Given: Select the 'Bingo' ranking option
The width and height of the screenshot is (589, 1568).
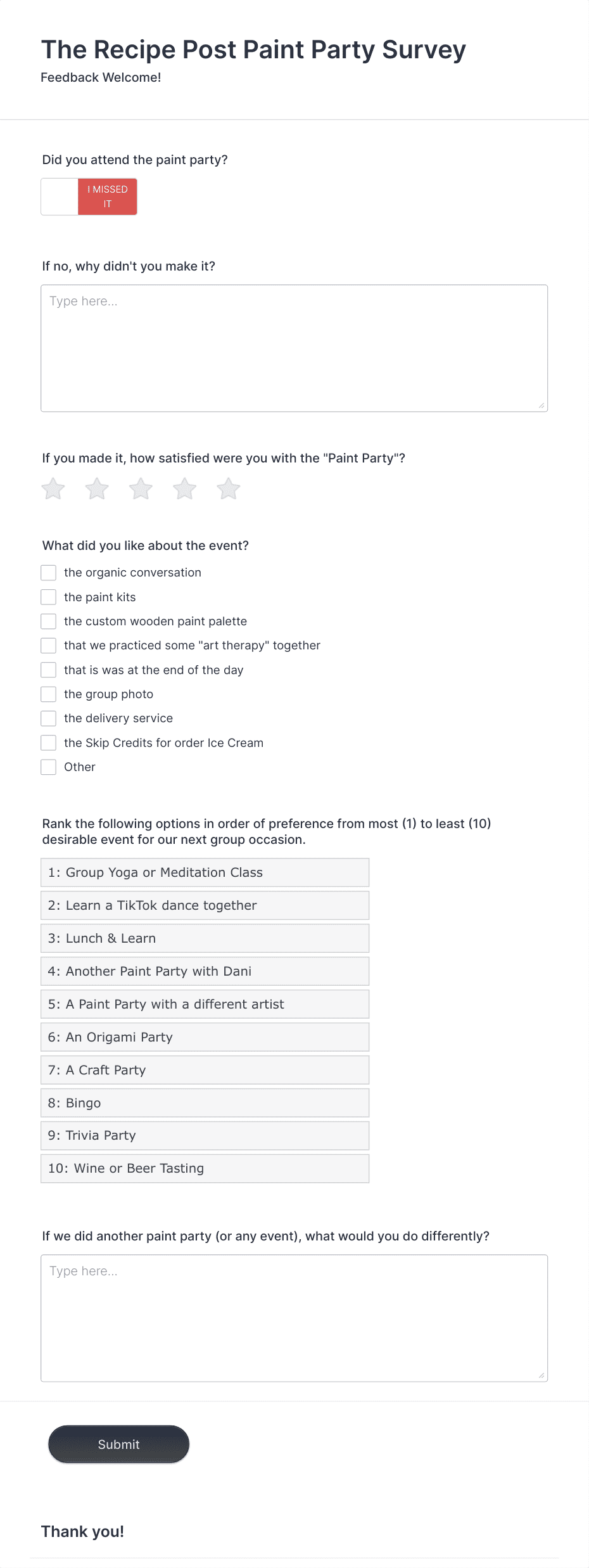Looking at the screenshot, I should [205, 1102].
